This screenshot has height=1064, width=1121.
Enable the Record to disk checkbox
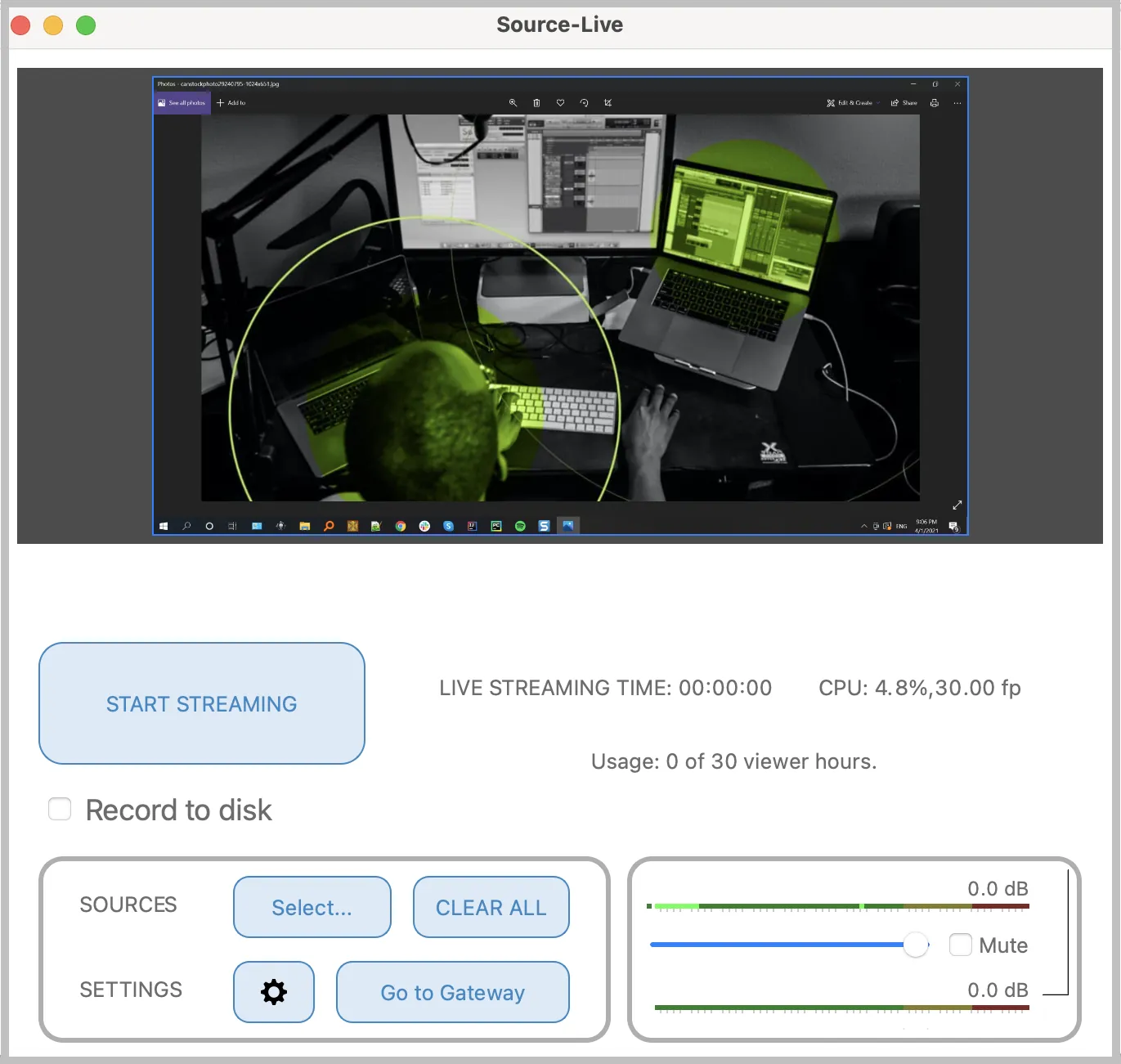tap(60, 809)
